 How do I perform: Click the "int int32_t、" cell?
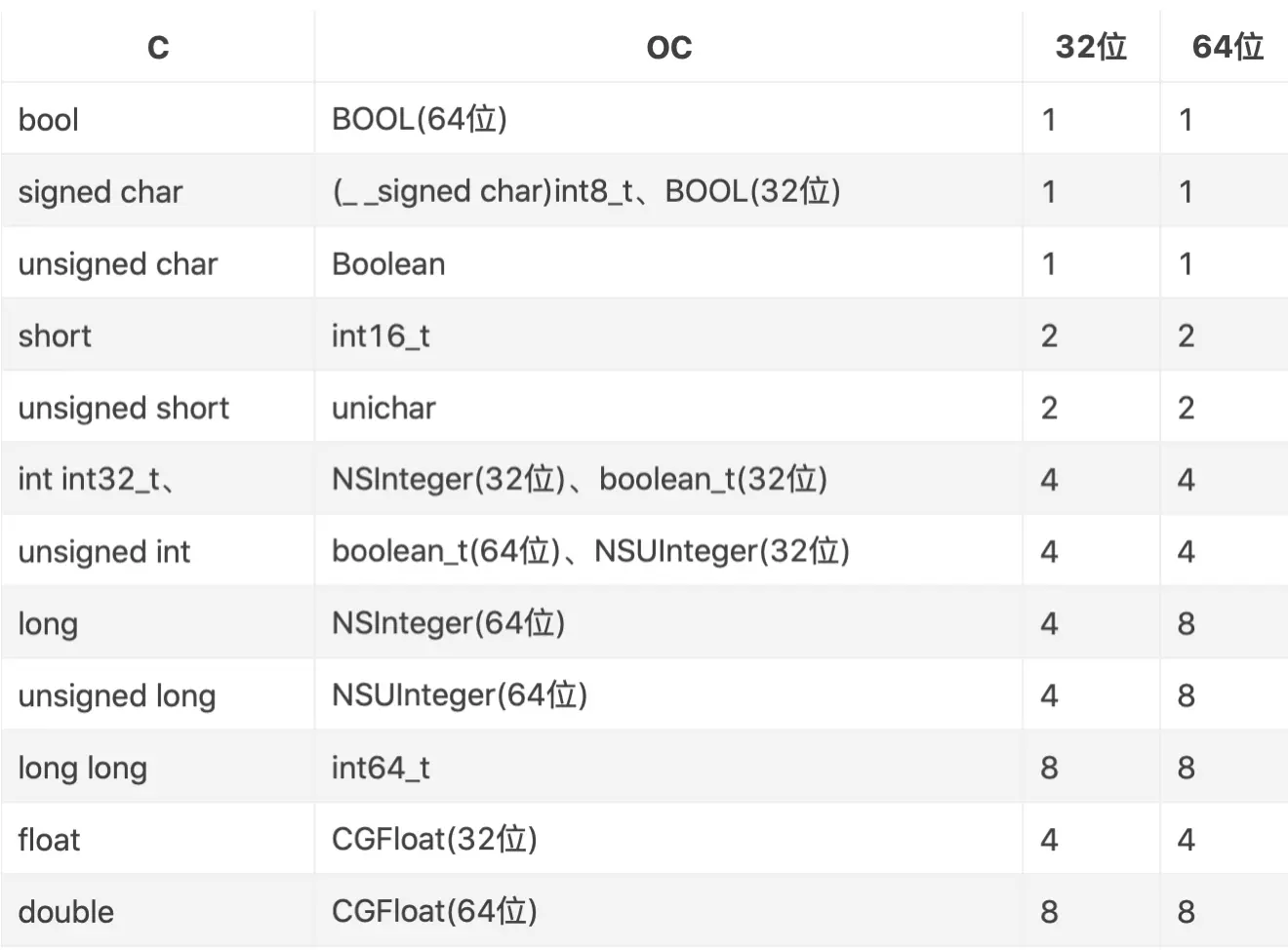97,479
